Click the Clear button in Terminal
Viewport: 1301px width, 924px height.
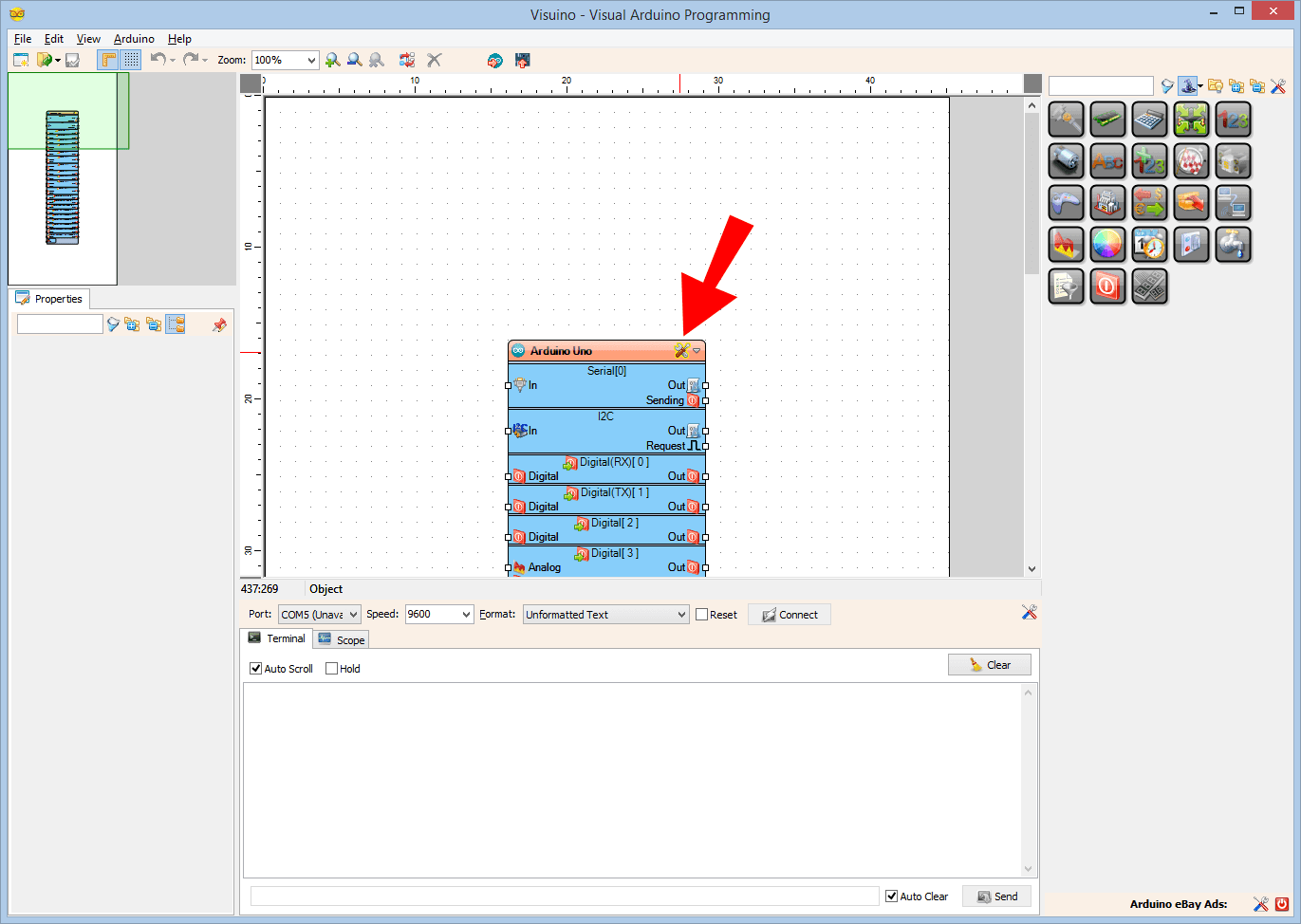990,664
